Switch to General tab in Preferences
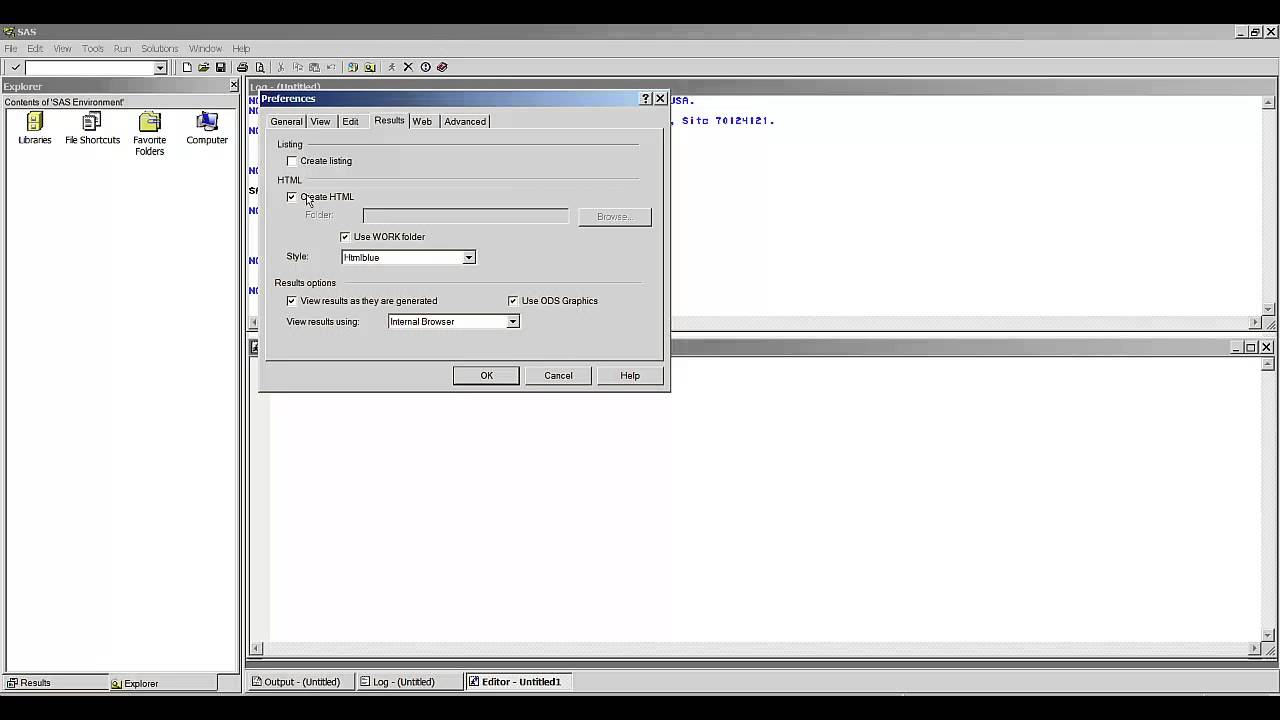 [286, 122]
